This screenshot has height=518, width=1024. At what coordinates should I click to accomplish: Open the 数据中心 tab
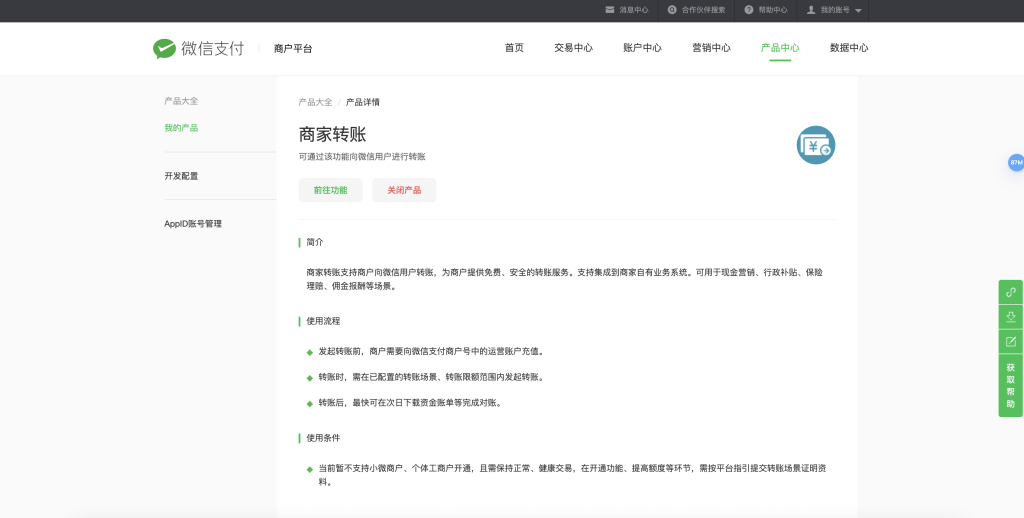click(x=849, y=48)
